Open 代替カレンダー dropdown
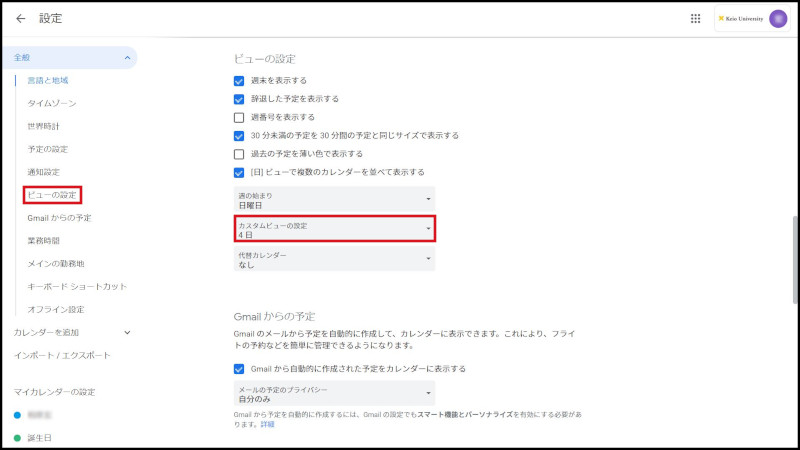 coord(335,259)
